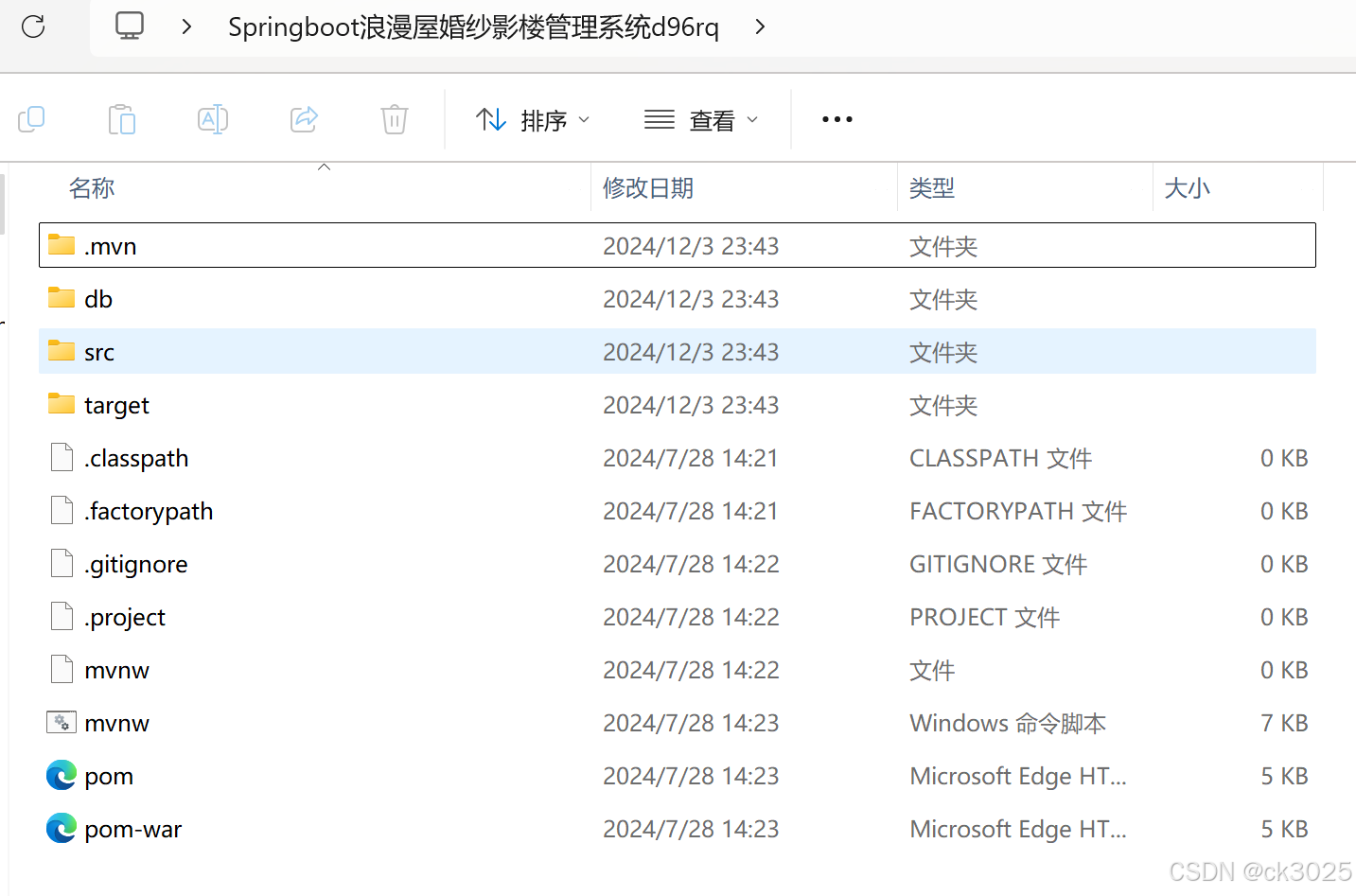Click the target folder name
This screenshot has height=896, width=1356.
coord(116,406)
